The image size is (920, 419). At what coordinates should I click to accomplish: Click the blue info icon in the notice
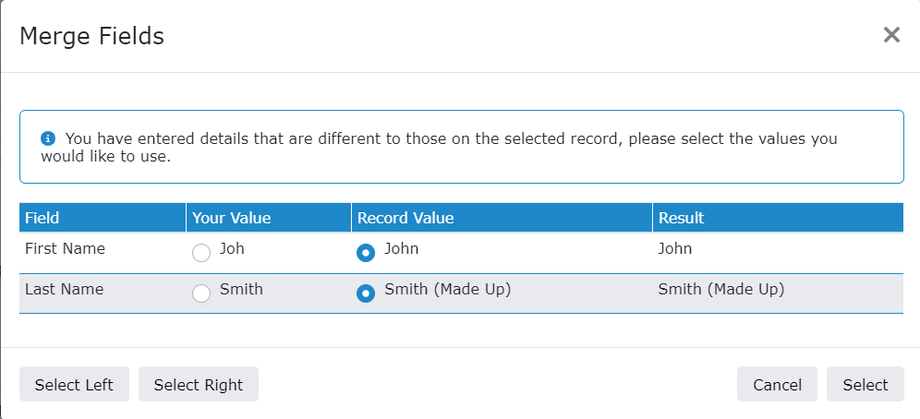47,139
